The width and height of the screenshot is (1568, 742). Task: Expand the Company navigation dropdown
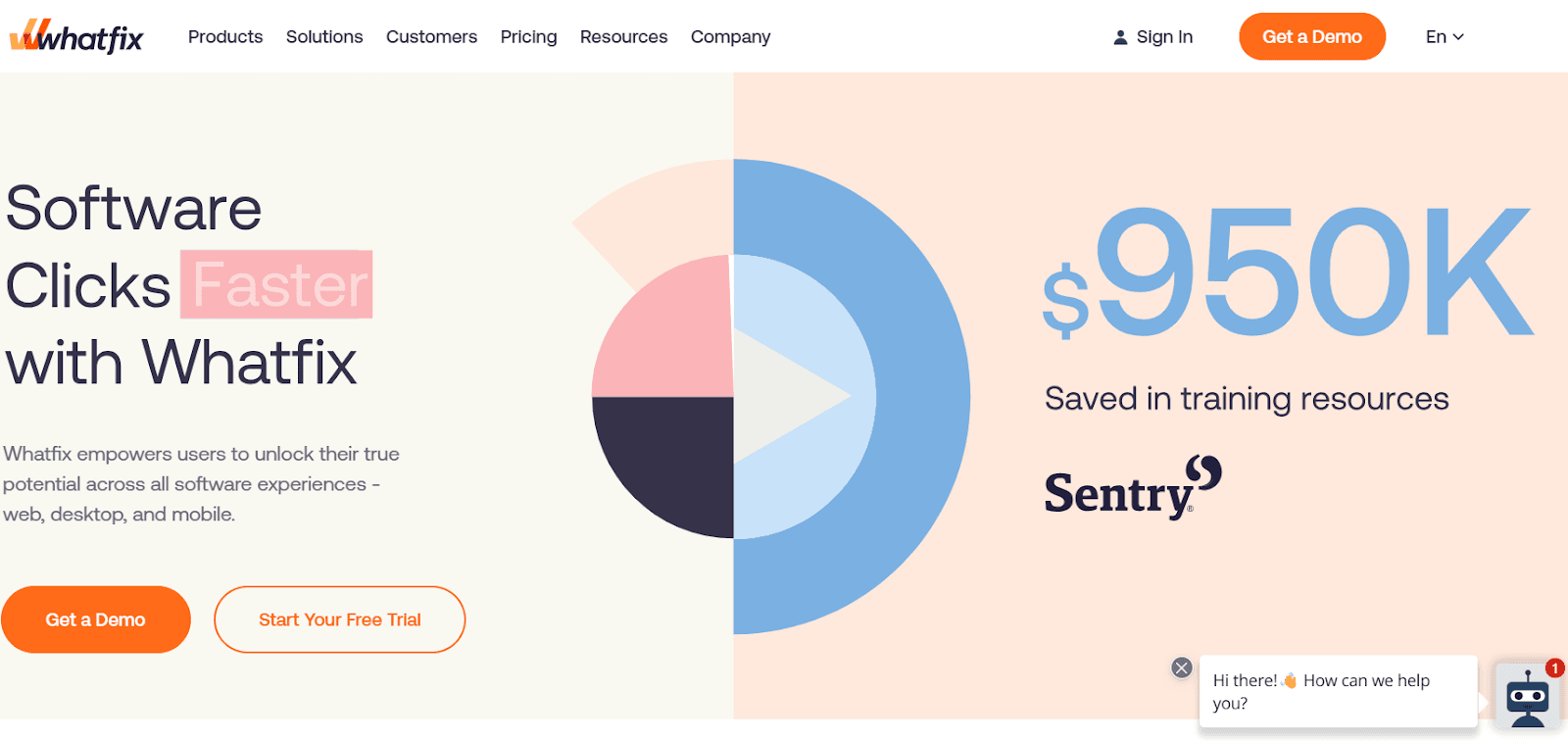tap(730, 36)
